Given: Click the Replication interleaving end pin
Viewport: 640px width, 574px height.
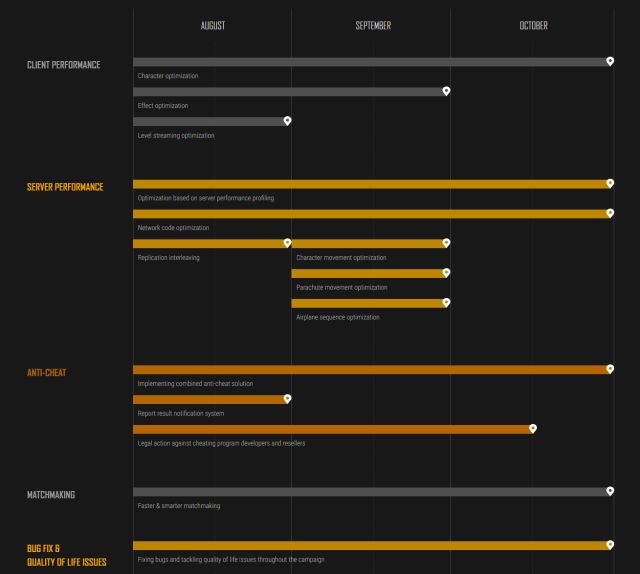Looking at the screenshot, I should click(287, 243).
